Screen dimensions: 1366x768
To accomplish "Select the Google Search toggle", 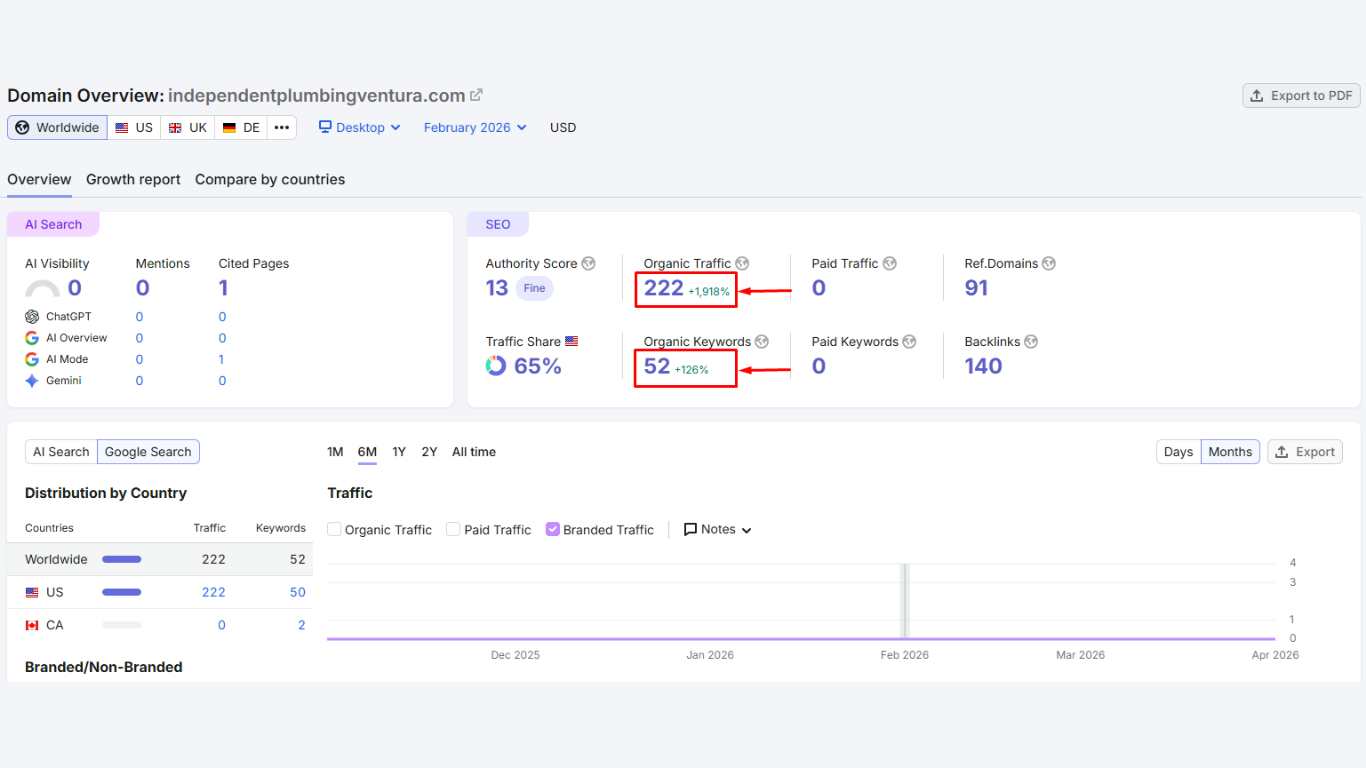I will pos(148,452).
